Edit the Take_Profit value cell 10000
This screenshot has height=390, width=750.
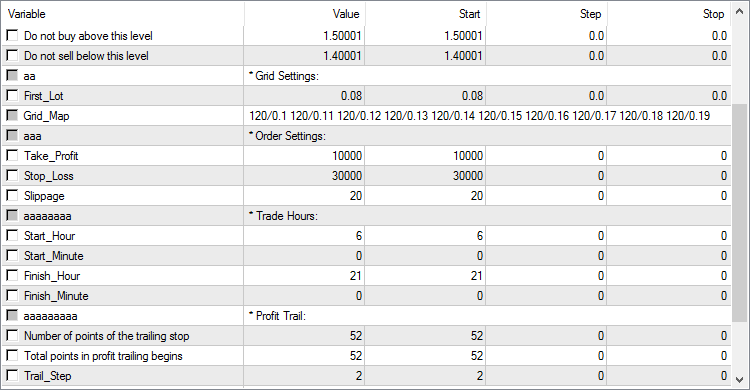tap(304, 156)
